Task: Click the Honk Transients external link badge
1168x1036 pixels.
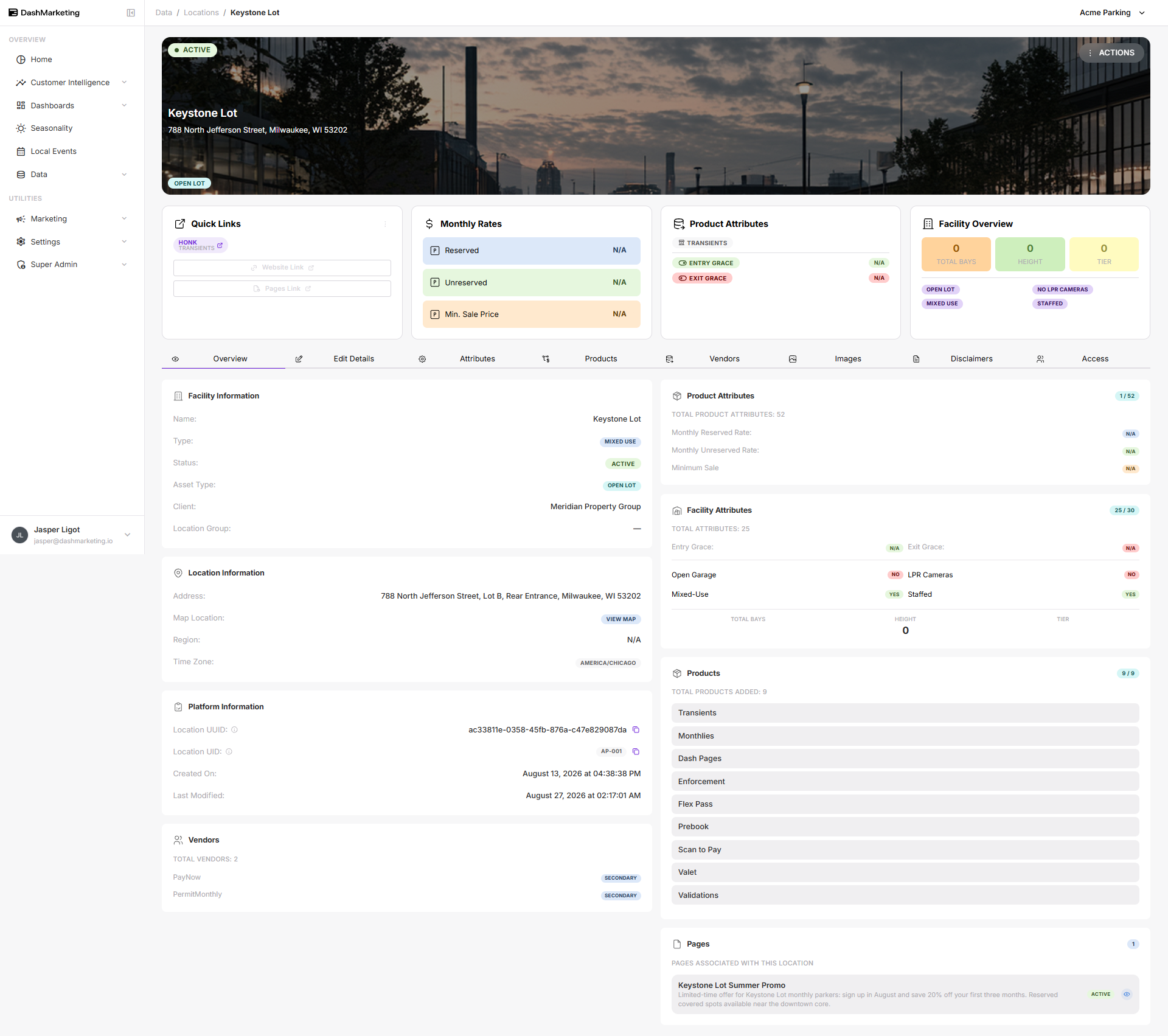Action: 200,245
